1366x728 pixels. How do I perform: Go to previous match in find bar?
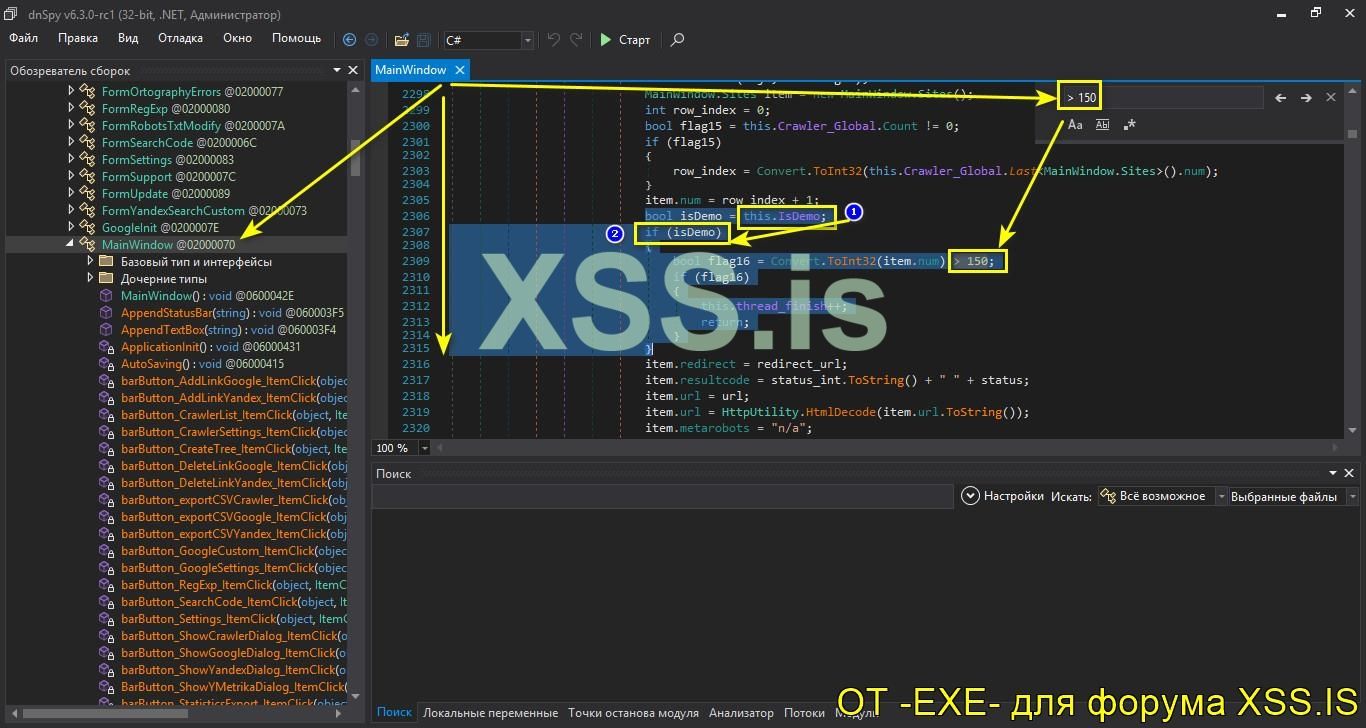click(1280, 98)
